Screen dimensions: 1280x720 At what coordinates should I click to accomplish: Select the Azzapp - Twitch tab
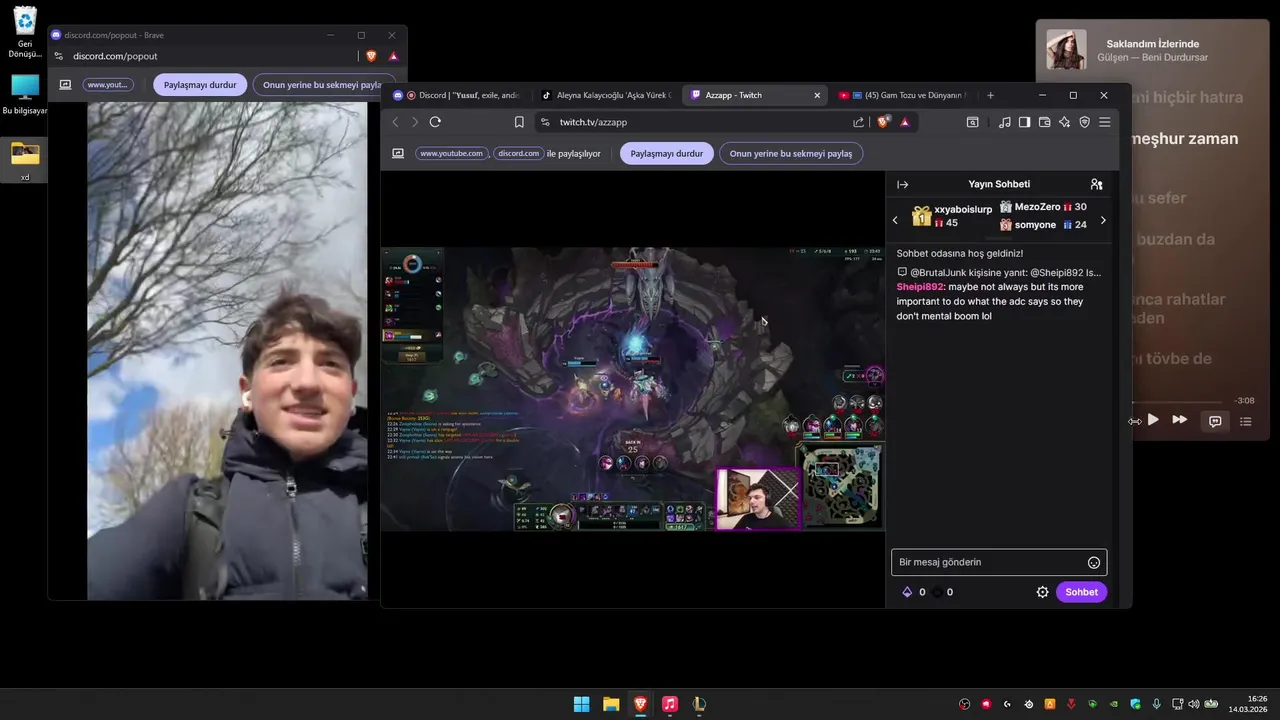click(755, 95)
